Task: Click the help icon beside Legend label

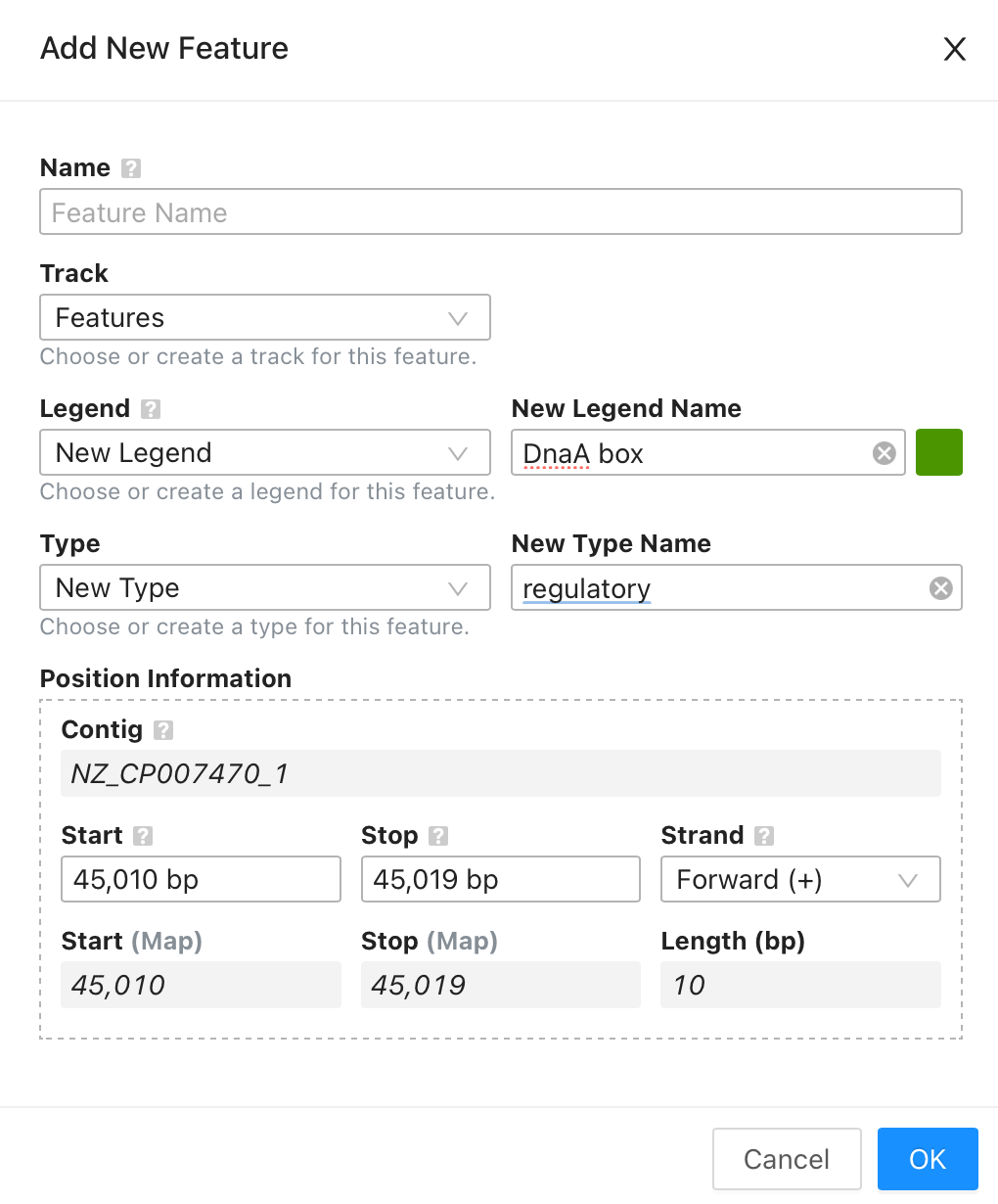Action: coord(151,409)
